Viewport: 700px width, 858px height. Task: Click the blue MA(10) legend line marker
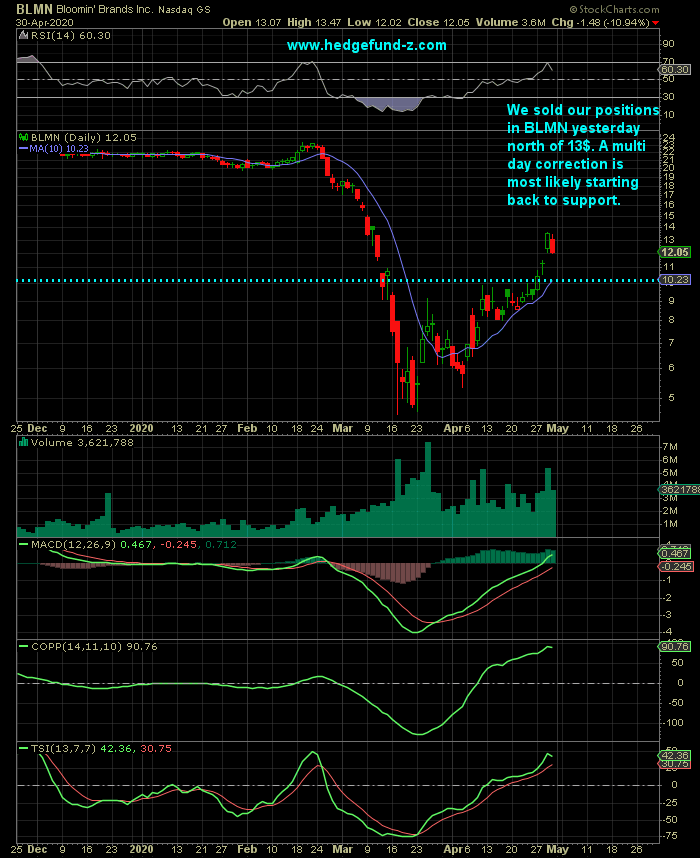click(x=23, y=149)
